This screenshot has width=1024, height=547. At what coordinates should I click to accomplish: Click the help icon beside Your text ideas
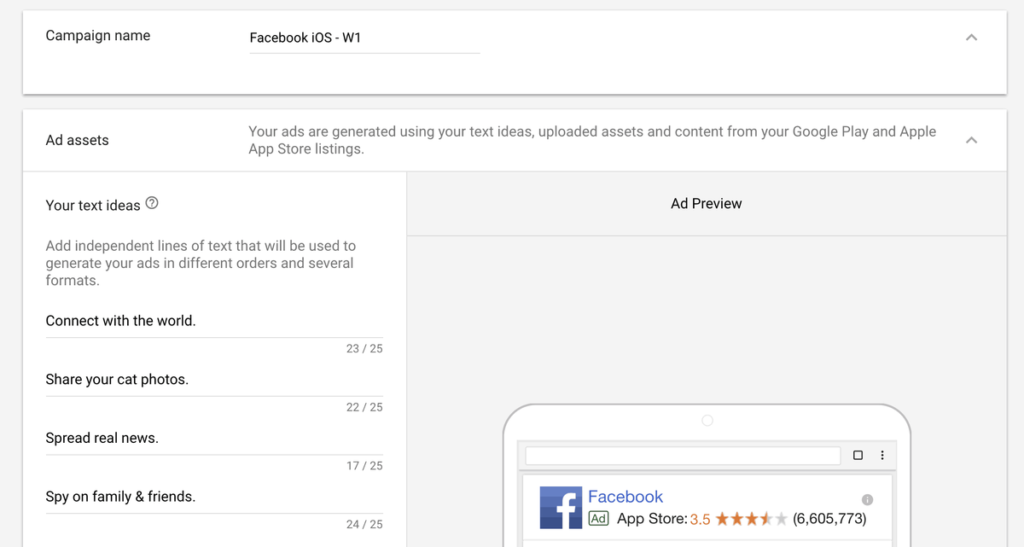(x=152, y=203)
